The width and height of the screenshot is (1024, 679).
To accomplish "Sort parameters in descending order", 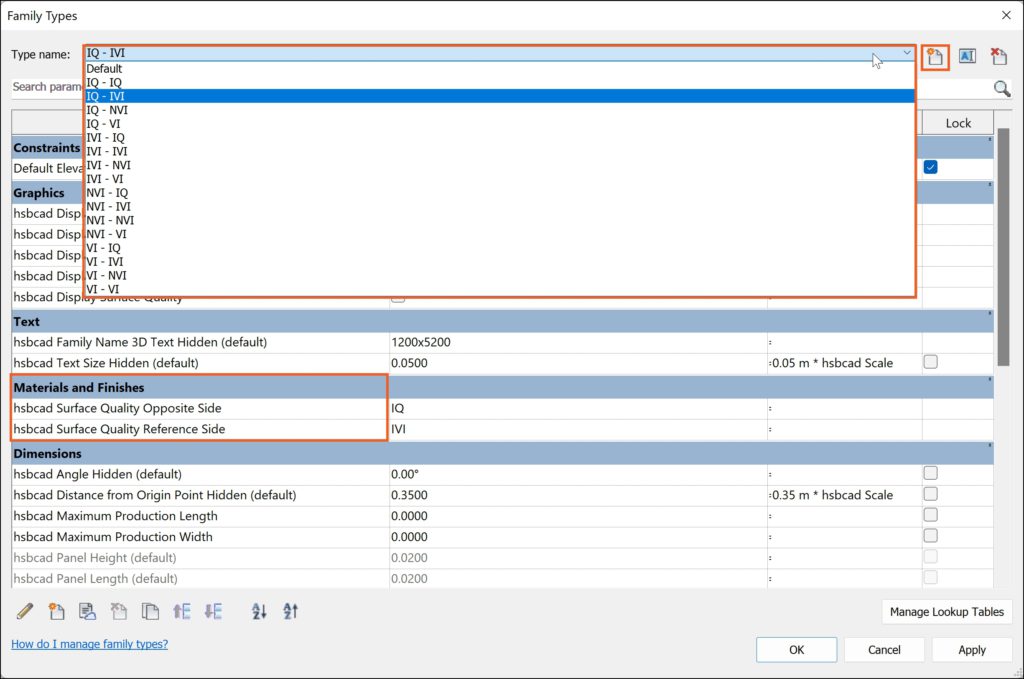I will point(291,611).
